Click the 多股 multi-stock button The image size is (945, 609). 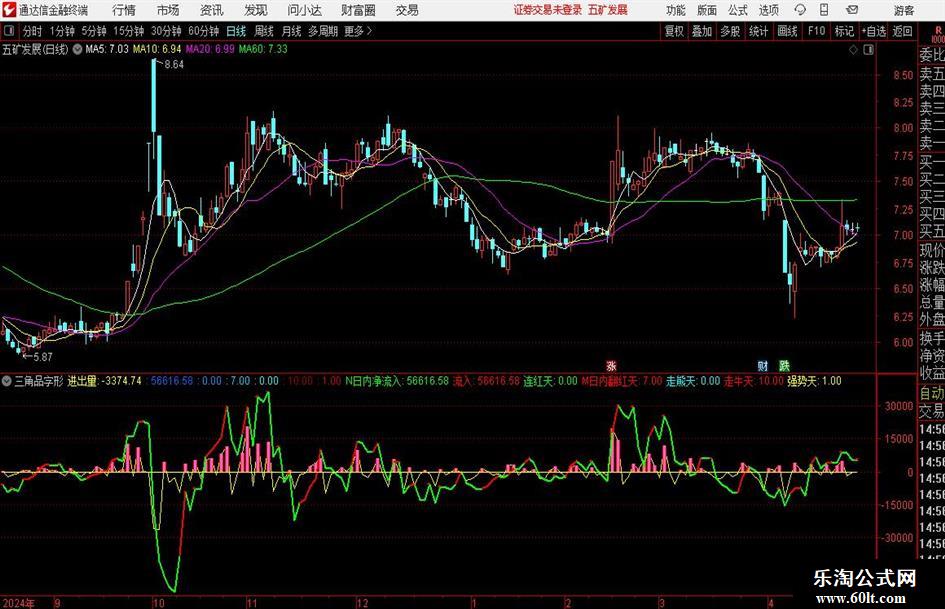[730, 31]
